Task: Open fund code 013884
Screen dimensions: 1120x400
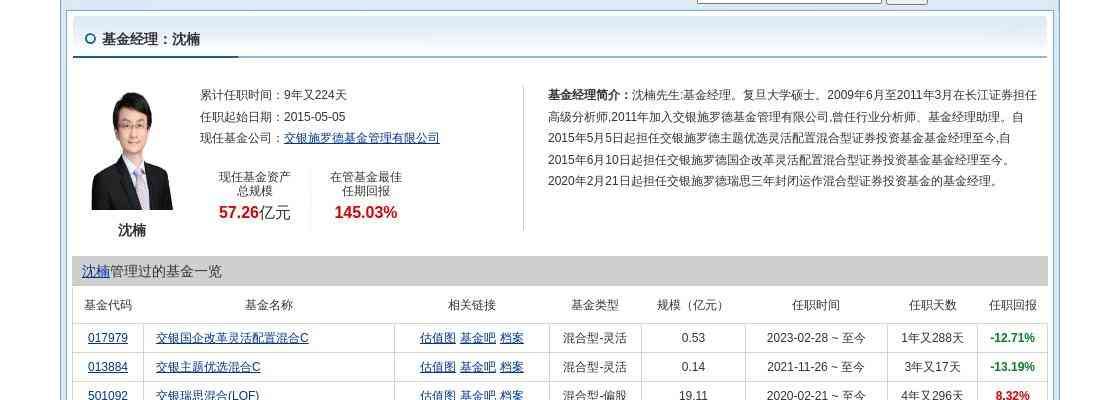Action: point(108,367)
